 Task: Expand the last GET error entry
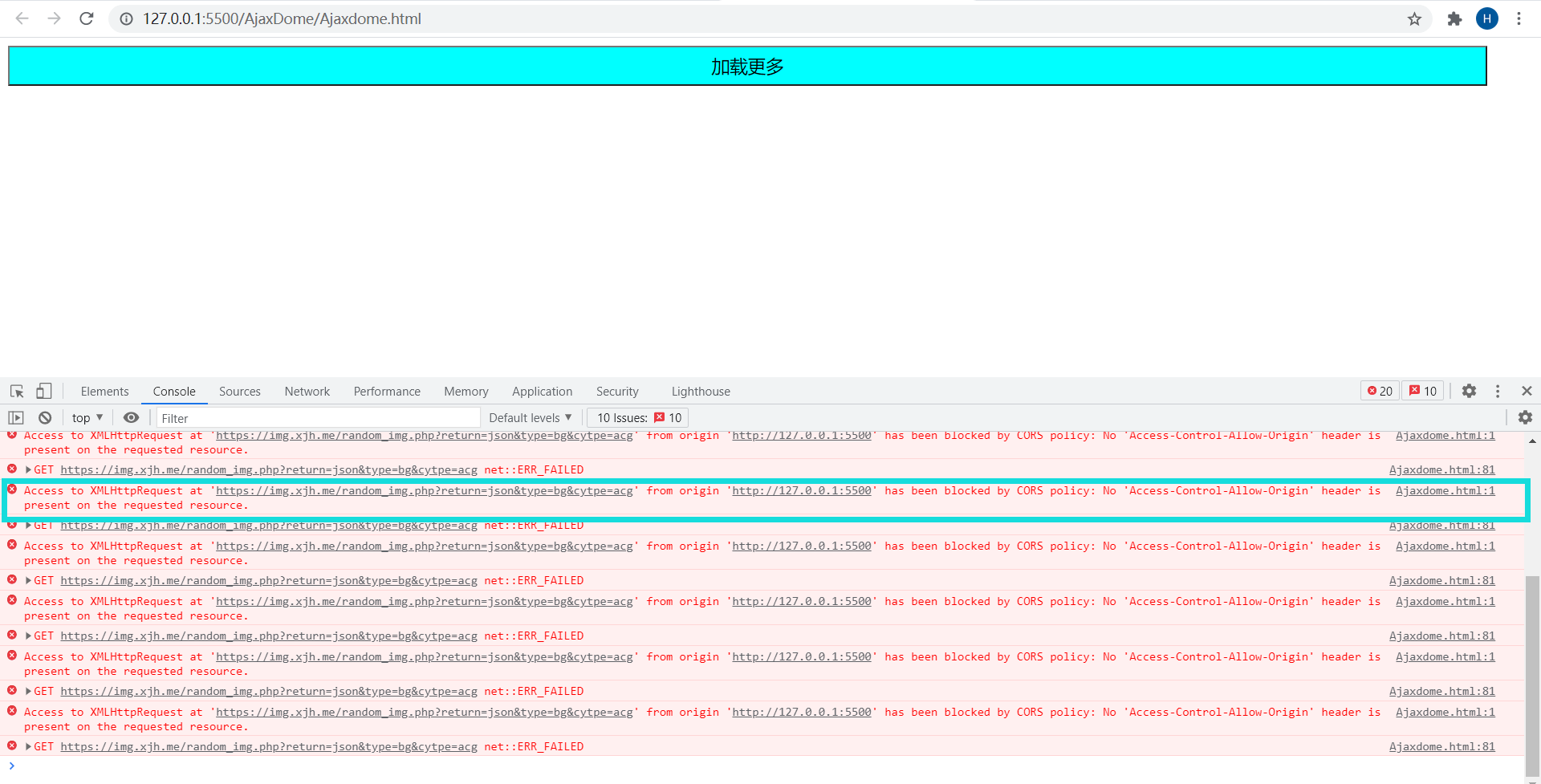coord(28,746)
